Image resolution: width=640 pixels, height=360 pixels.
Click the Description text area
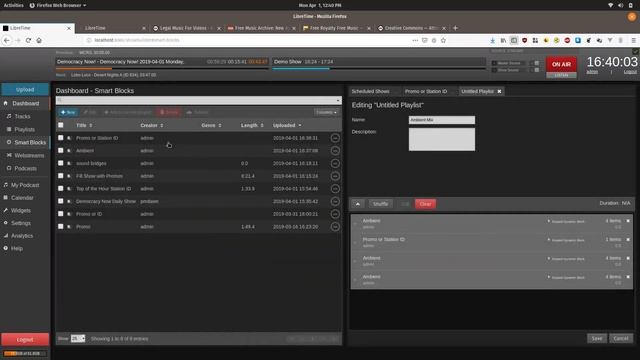pyautogui.click(x=442, y=139)
